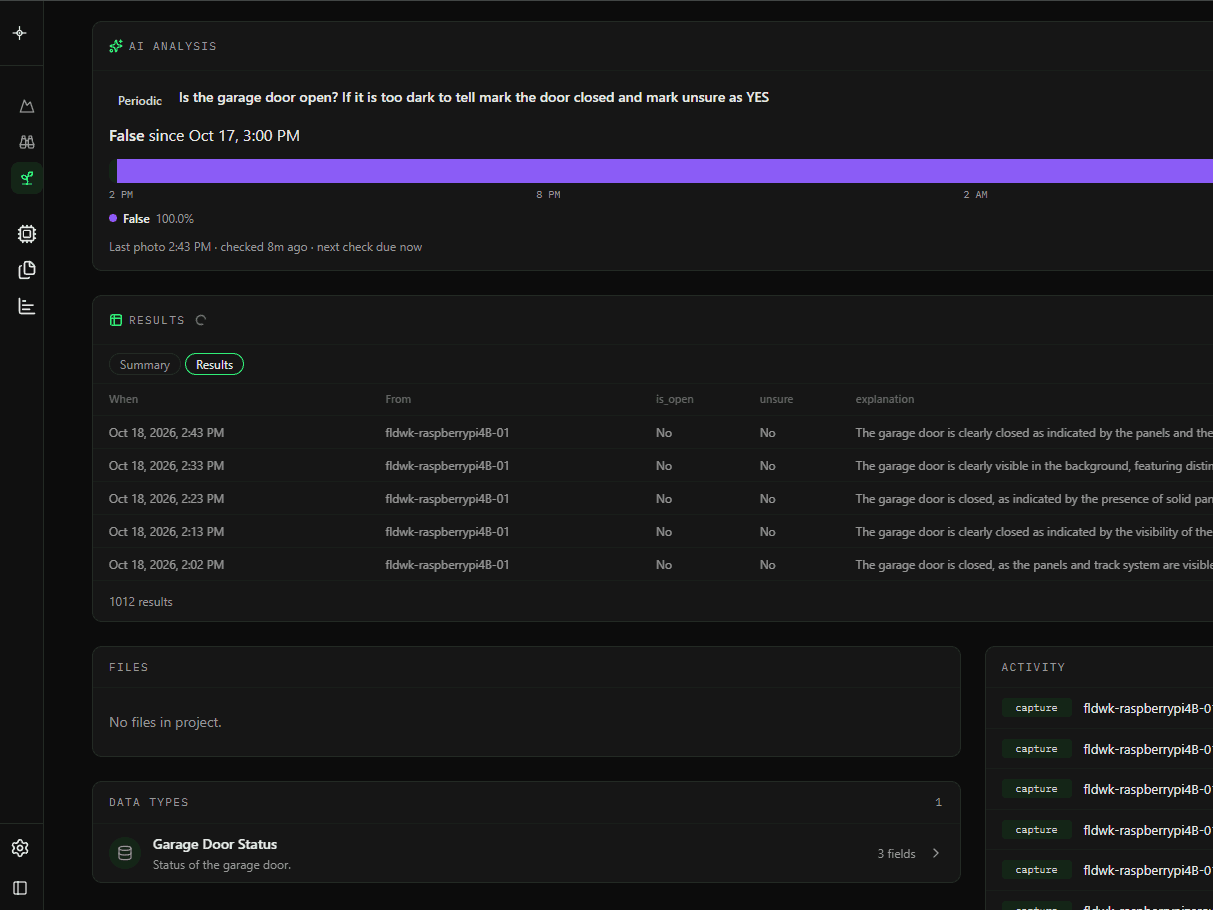Click the purple False legend dot
Viewport: 1213px width, 910px height.
click(x=113, y=218)
